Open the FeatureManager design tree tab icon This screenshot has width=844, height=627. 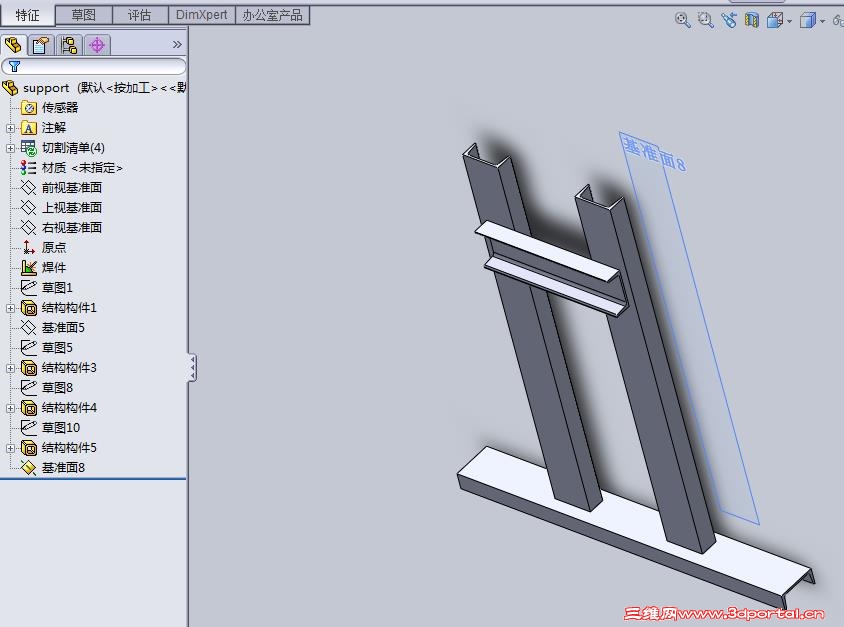pyautogui.click(x=13, y=45)
